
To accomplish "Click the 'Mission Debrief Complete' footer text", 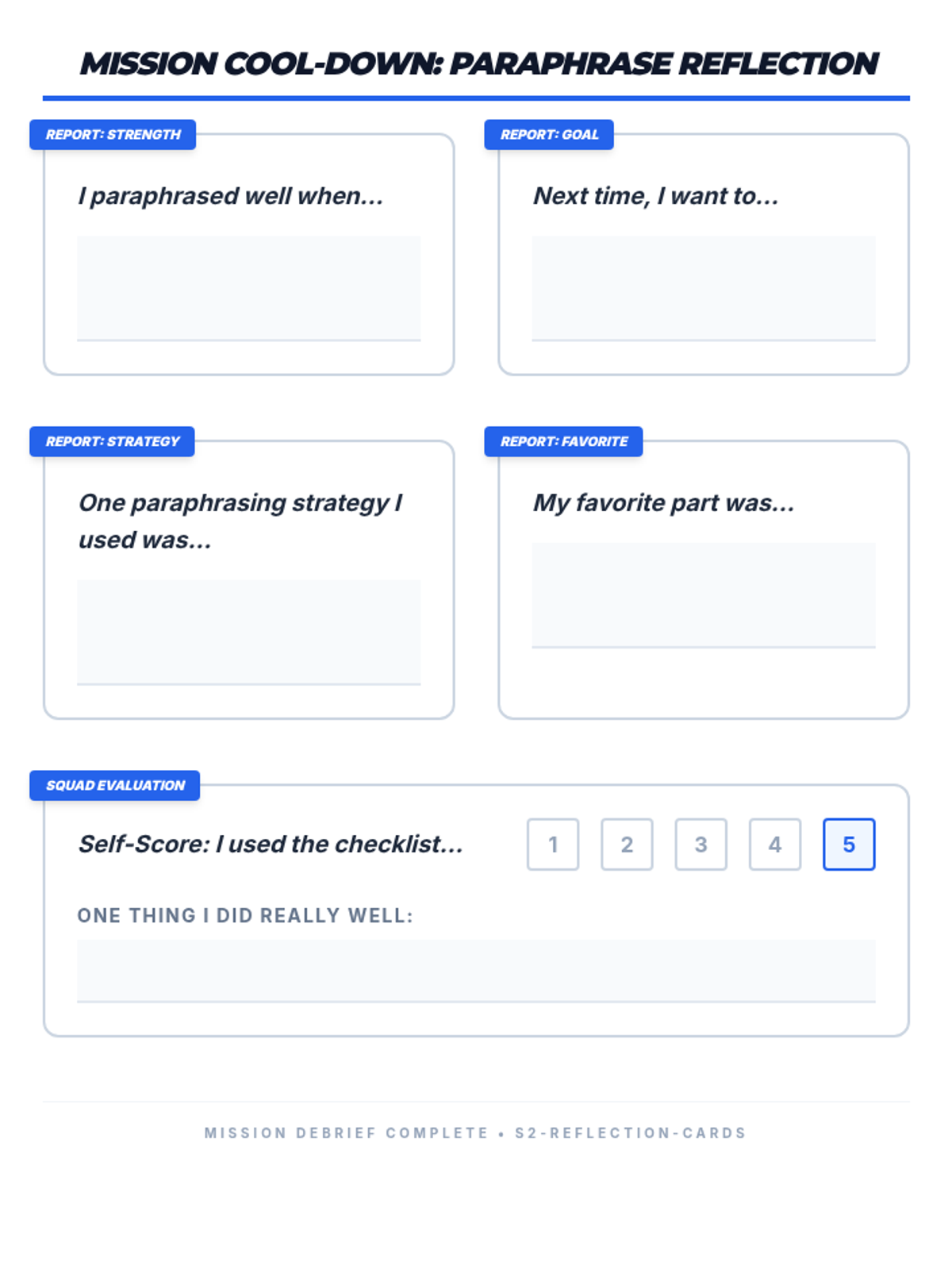I will click(346, 1133).
